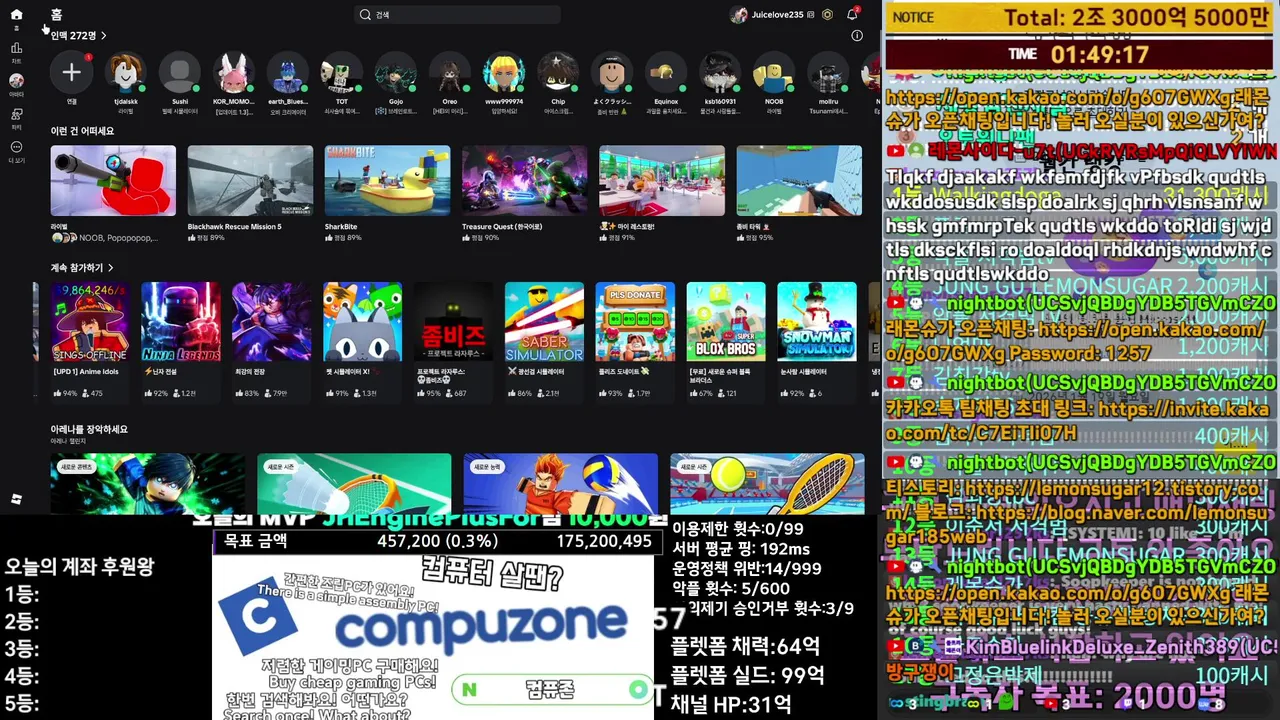
Task: Open friend Sushi's avatar
Action: coord(180,72)
